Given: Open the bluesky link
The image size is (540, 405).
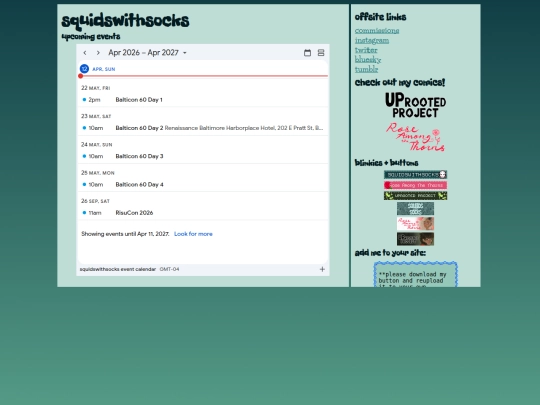Looking at the screenshot, I should pos(368,60).
